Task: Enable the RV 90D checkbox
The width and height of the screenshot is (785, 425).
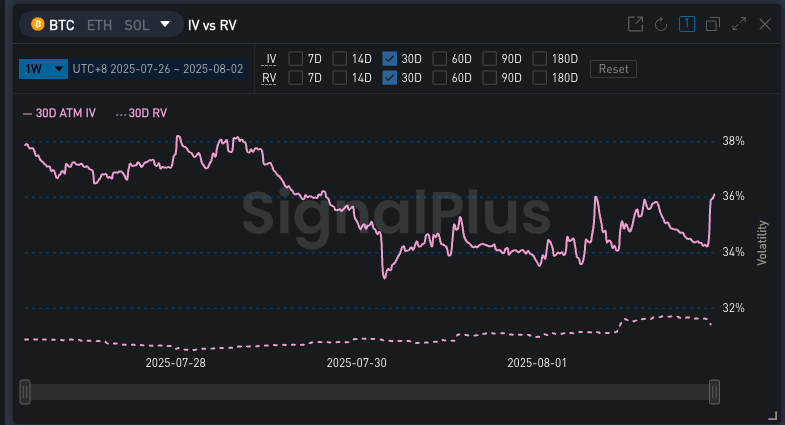Action: coord(490,78)
